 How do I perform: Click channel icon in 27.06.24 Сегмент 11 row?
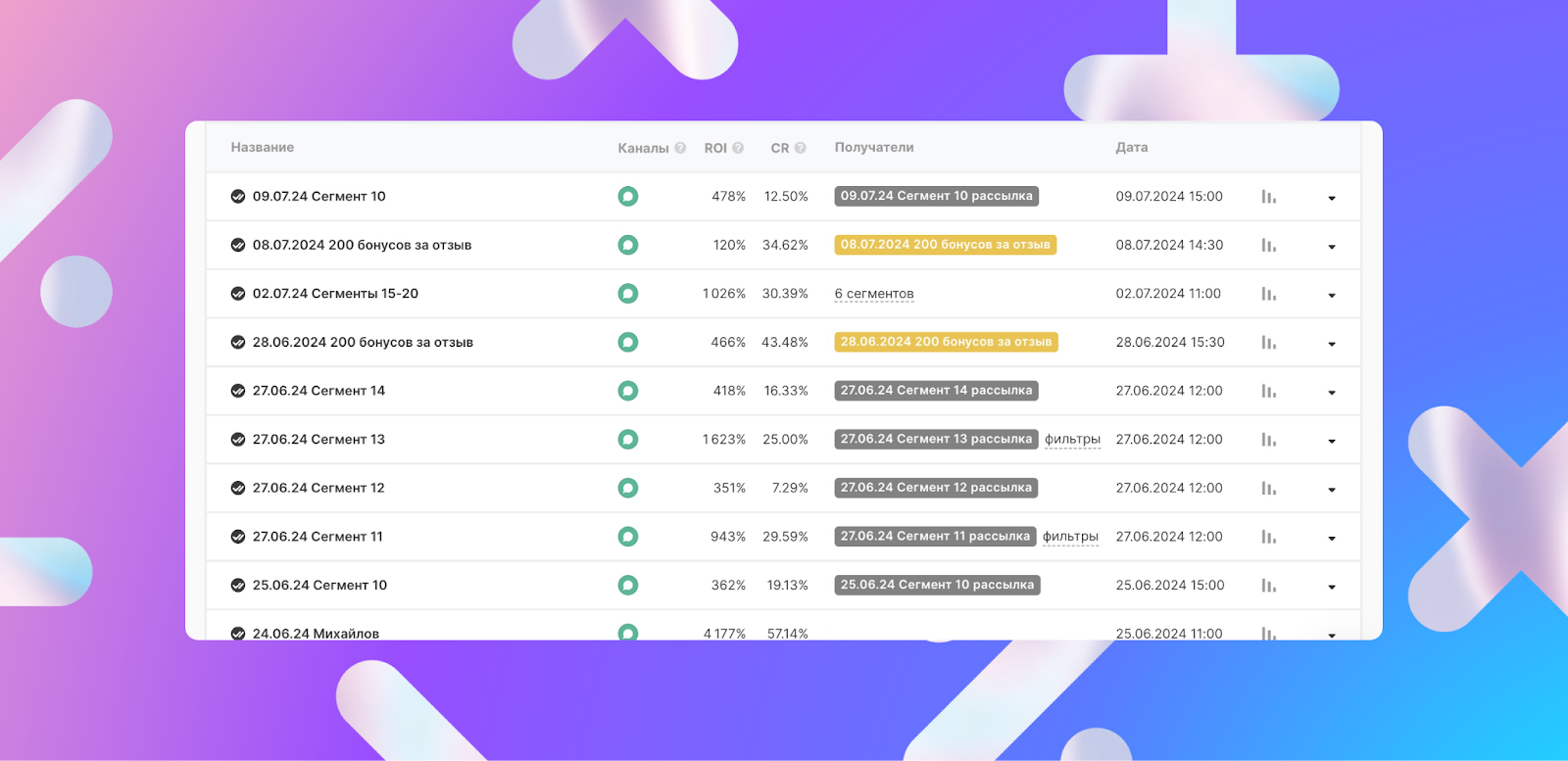[x=628, y=537]
